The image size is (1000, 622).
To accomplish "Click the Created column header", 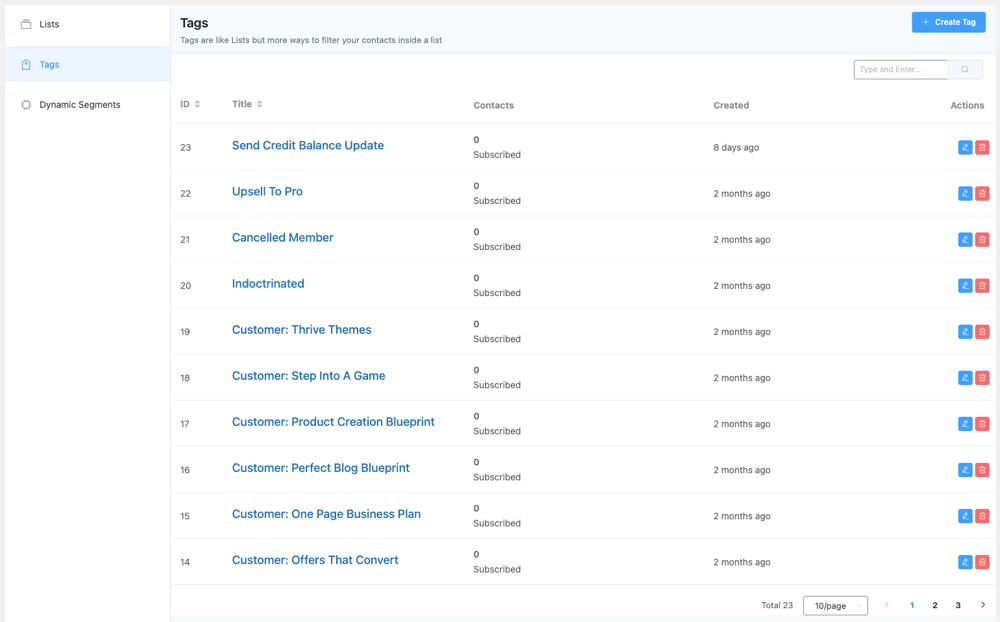I will (731, 105).
